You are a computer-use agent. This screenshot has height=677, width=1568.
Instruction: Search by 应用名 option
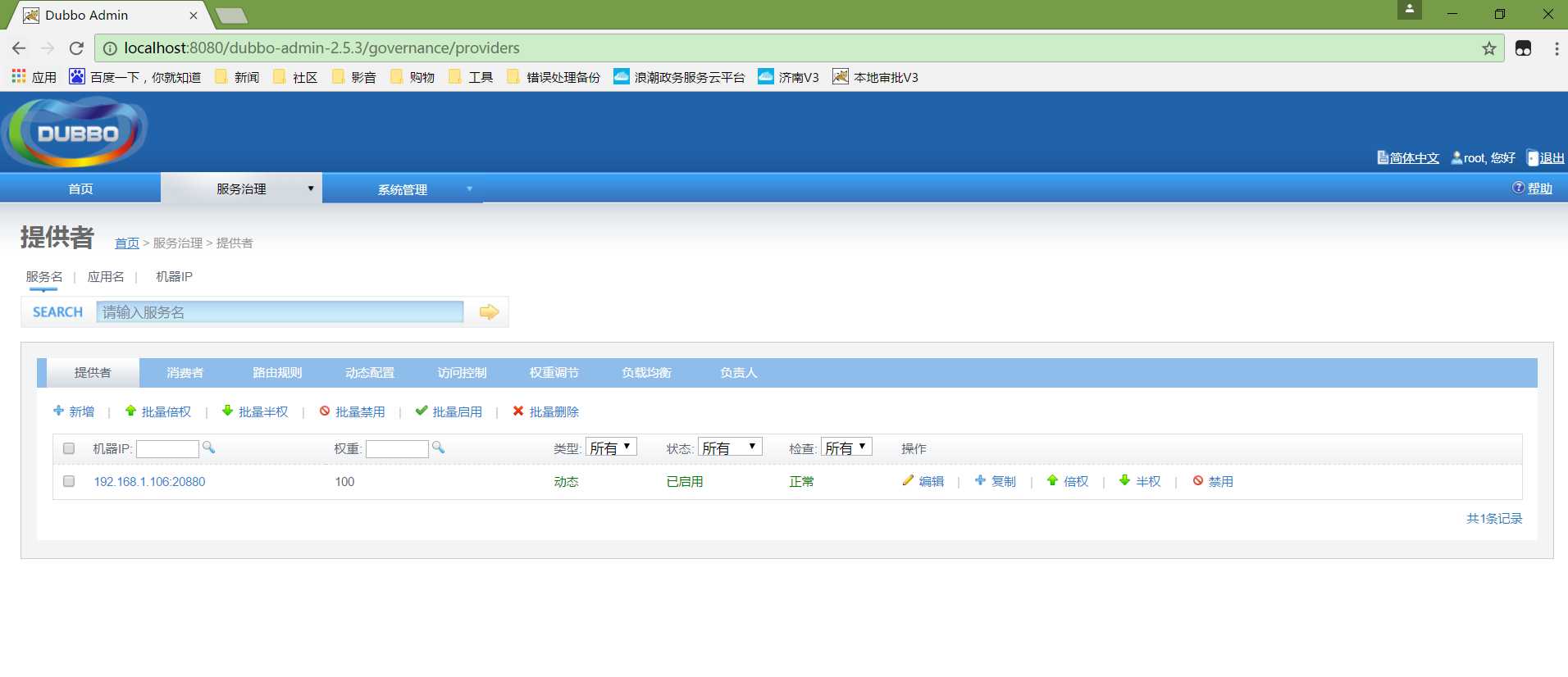click(x=106, y=276)
